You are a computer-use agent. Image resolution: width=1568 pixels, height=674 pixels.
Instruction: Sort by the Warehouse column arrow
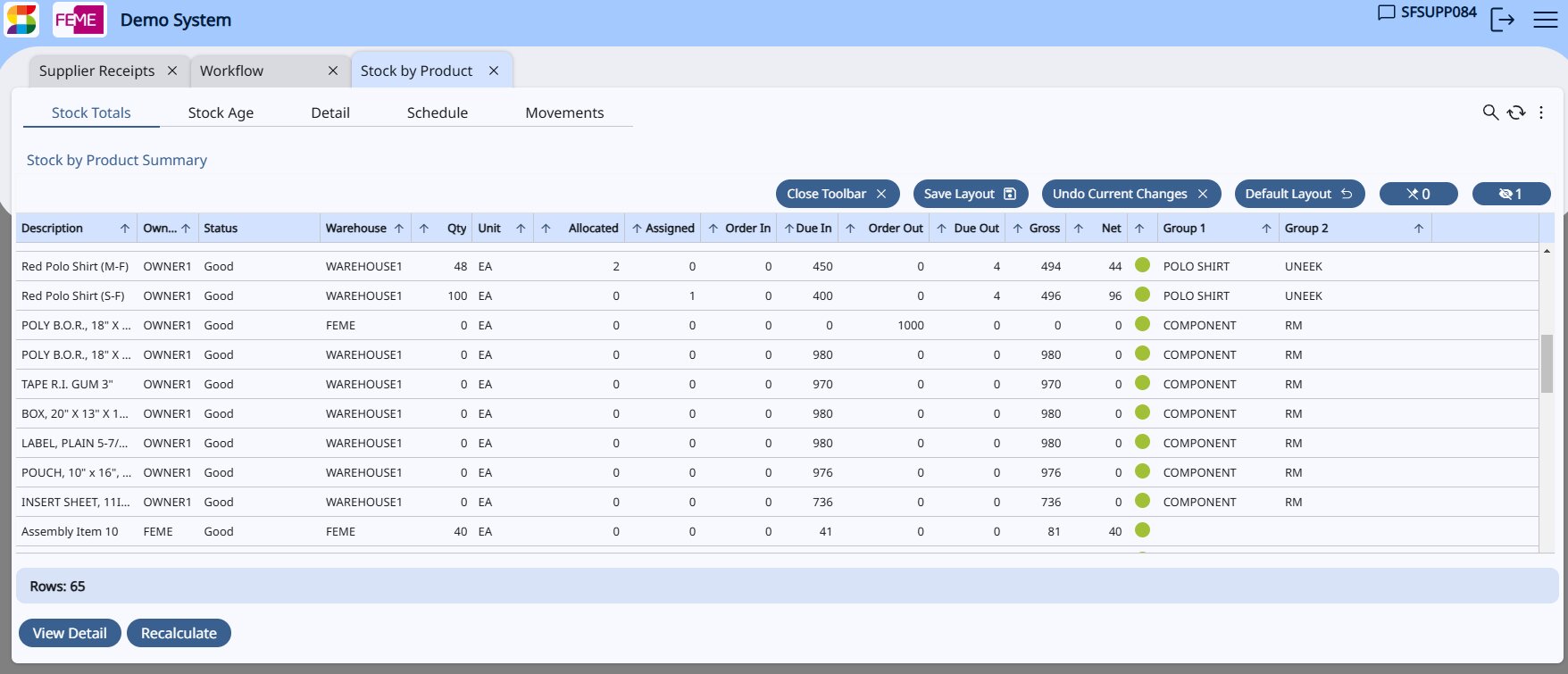pyautogui.click(x=399, y=229)
